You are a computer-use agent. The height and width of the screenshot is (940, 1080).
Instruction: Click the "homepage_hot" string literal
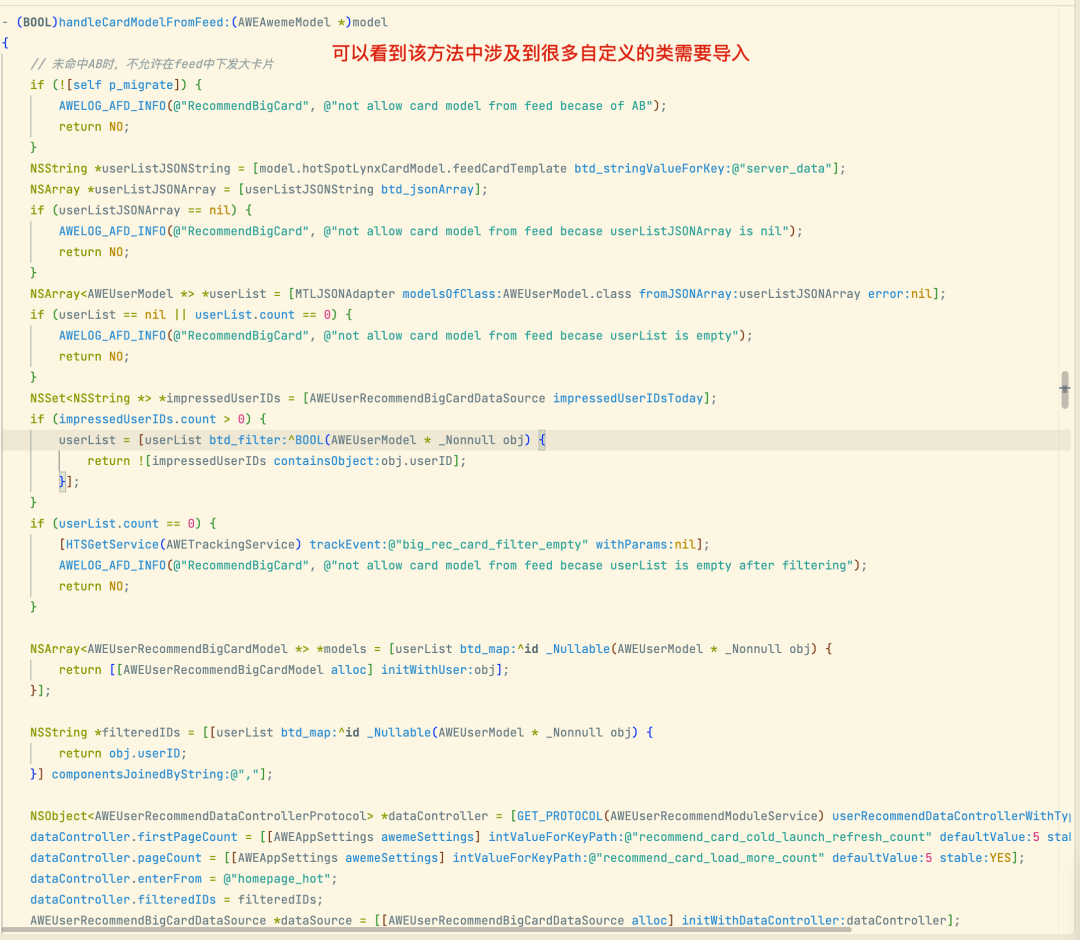click(x=277, y=879)
